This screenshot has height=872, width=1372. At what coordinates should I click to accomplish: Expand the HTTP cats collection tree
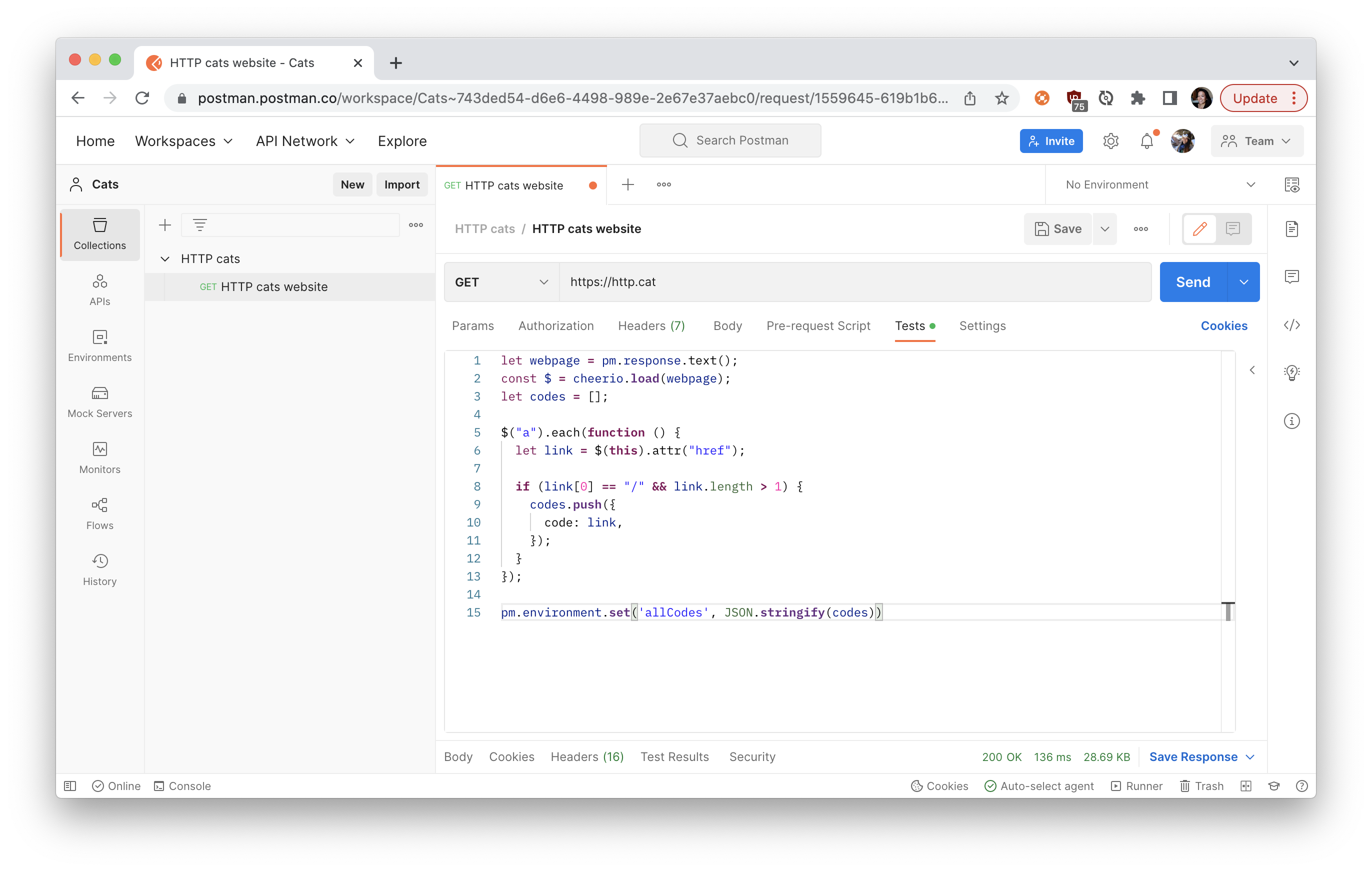[164, 258]
